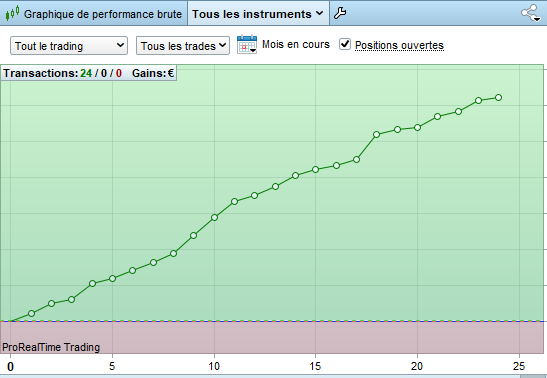
Task: Click the x-axis label 25
Action: pyautogui.click(x=519, y=366)
